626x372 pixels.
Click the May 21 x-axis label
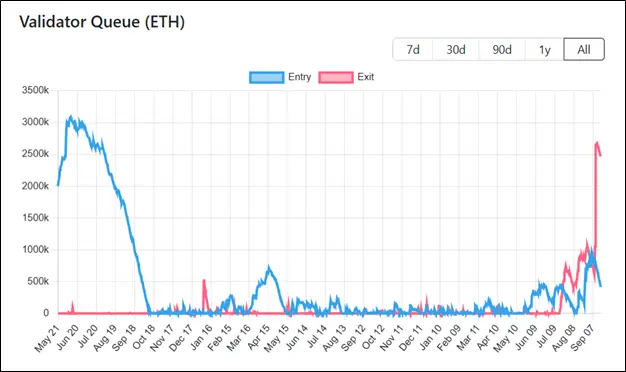point(48,338)
